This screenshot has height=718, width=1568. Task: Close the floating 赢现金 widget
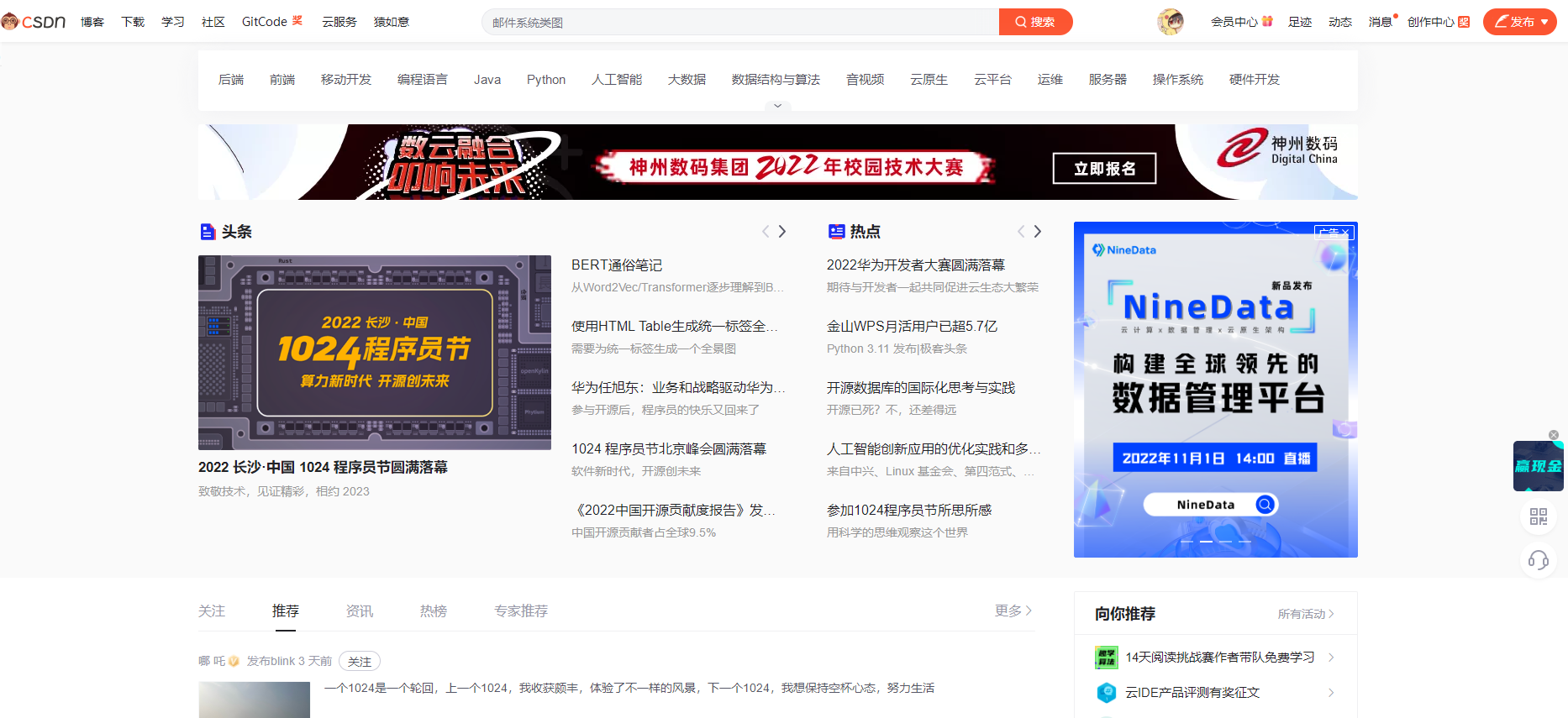click(x=1554, y=435)
